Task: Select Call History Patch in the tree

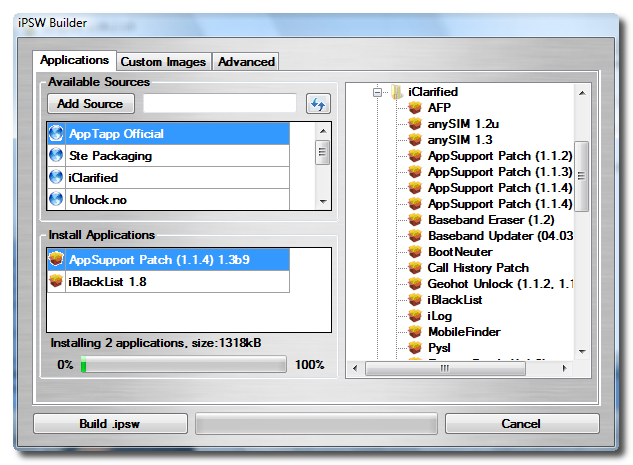Action: 478,268
